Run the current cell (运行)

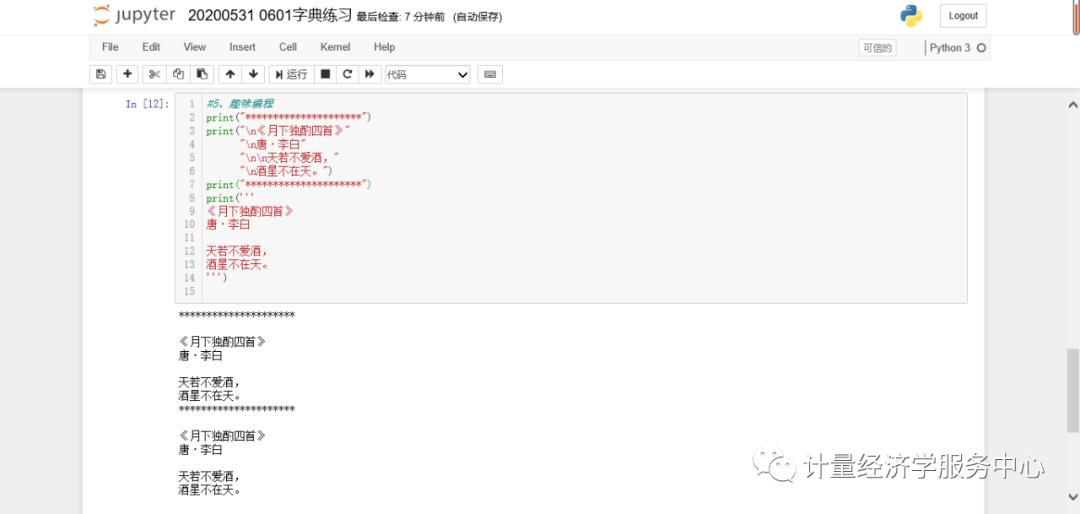[x=291, y=74]
